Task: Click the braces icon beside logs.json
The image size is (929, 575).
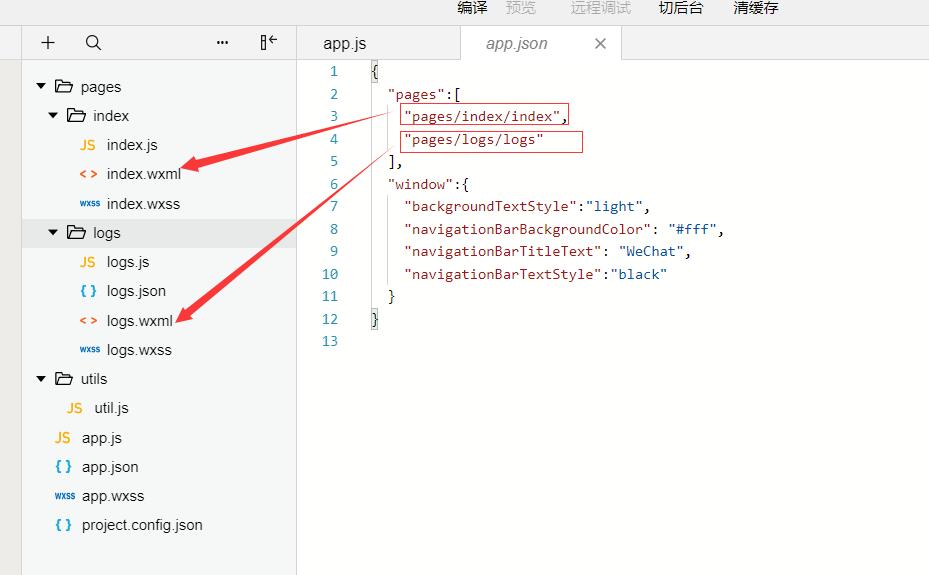Action: point(88,291)
